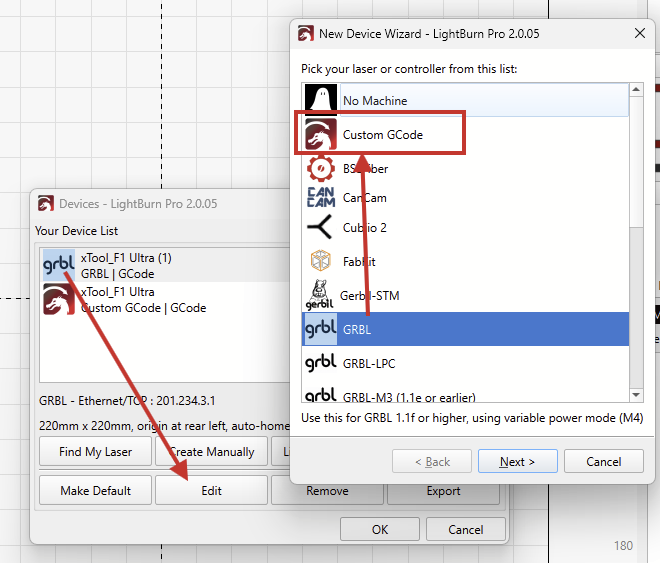Screen dimensions: 660x563
Task: Click the dragon icon of xTool_F1 Ultra device
Action: (x=59, y=299)
